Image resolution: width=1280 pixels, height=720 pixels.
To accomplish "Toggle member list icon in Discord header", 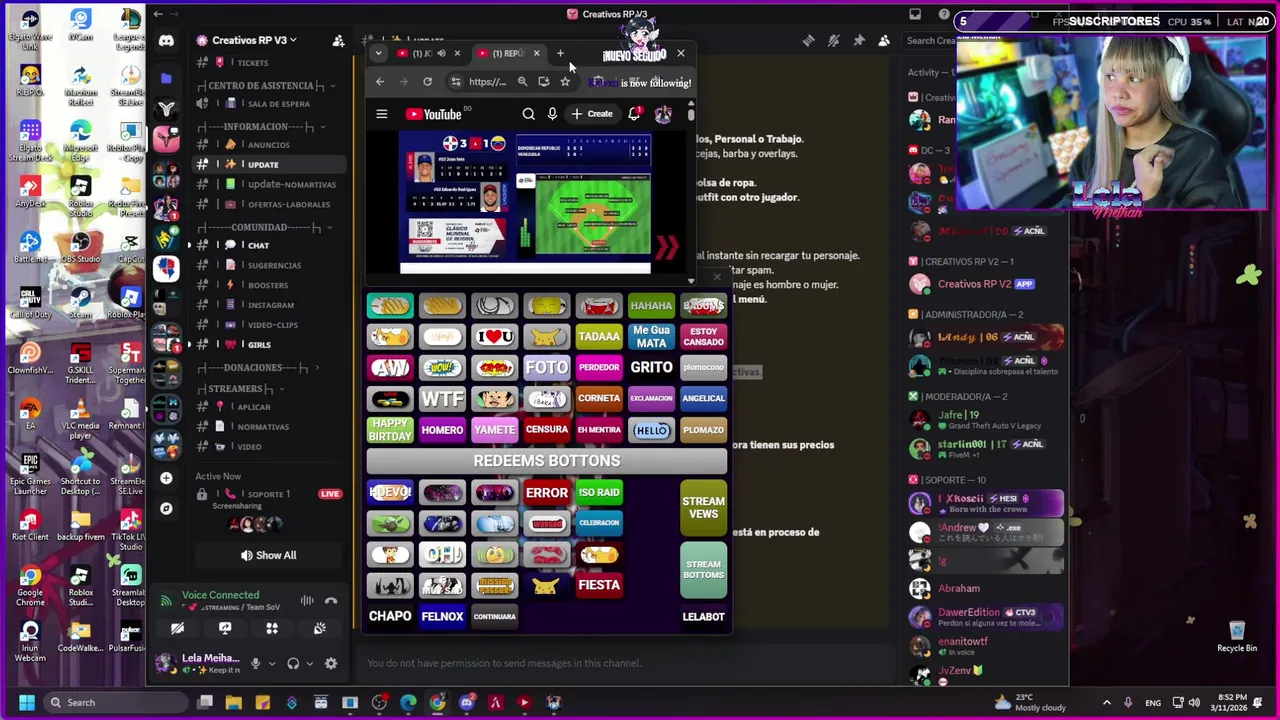I will (x=883, y=40).
